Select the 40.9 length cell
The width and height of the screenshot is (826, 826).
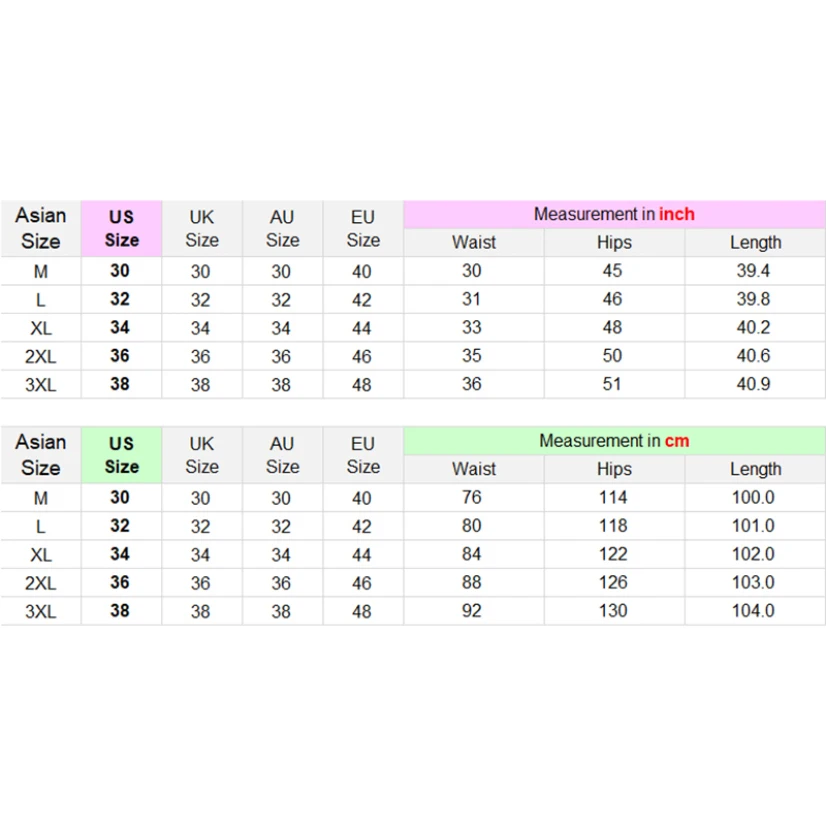pyautogui.click(x=755, y=384)
